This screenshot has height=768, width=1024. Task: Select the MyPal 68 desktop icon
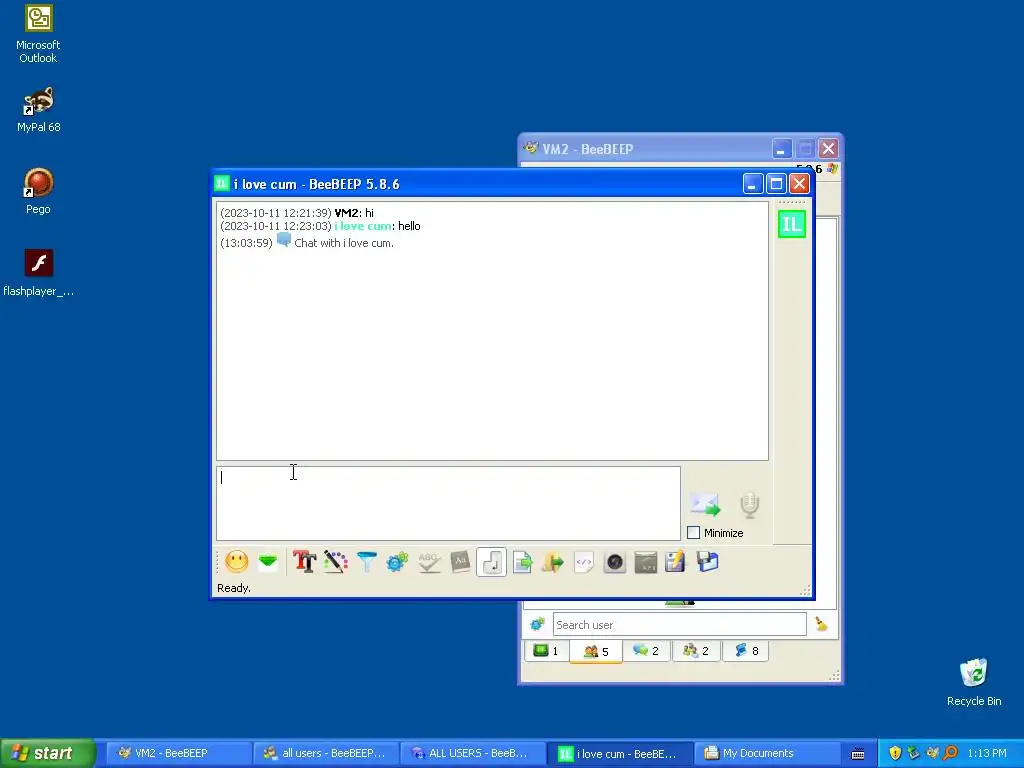38,110
